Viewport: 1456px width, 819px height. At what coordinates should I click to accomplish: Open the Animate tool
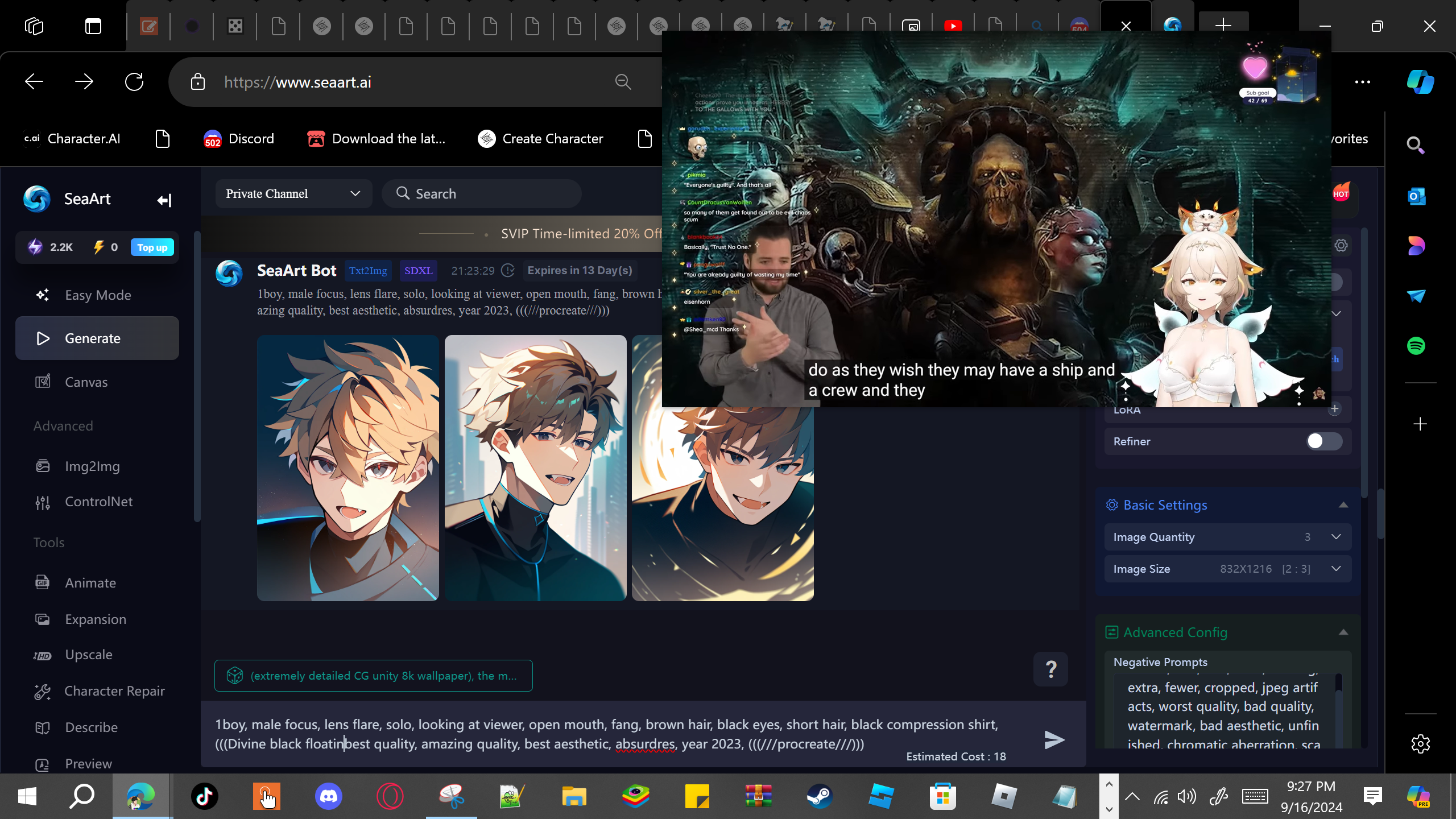click(x=97, y=583)
